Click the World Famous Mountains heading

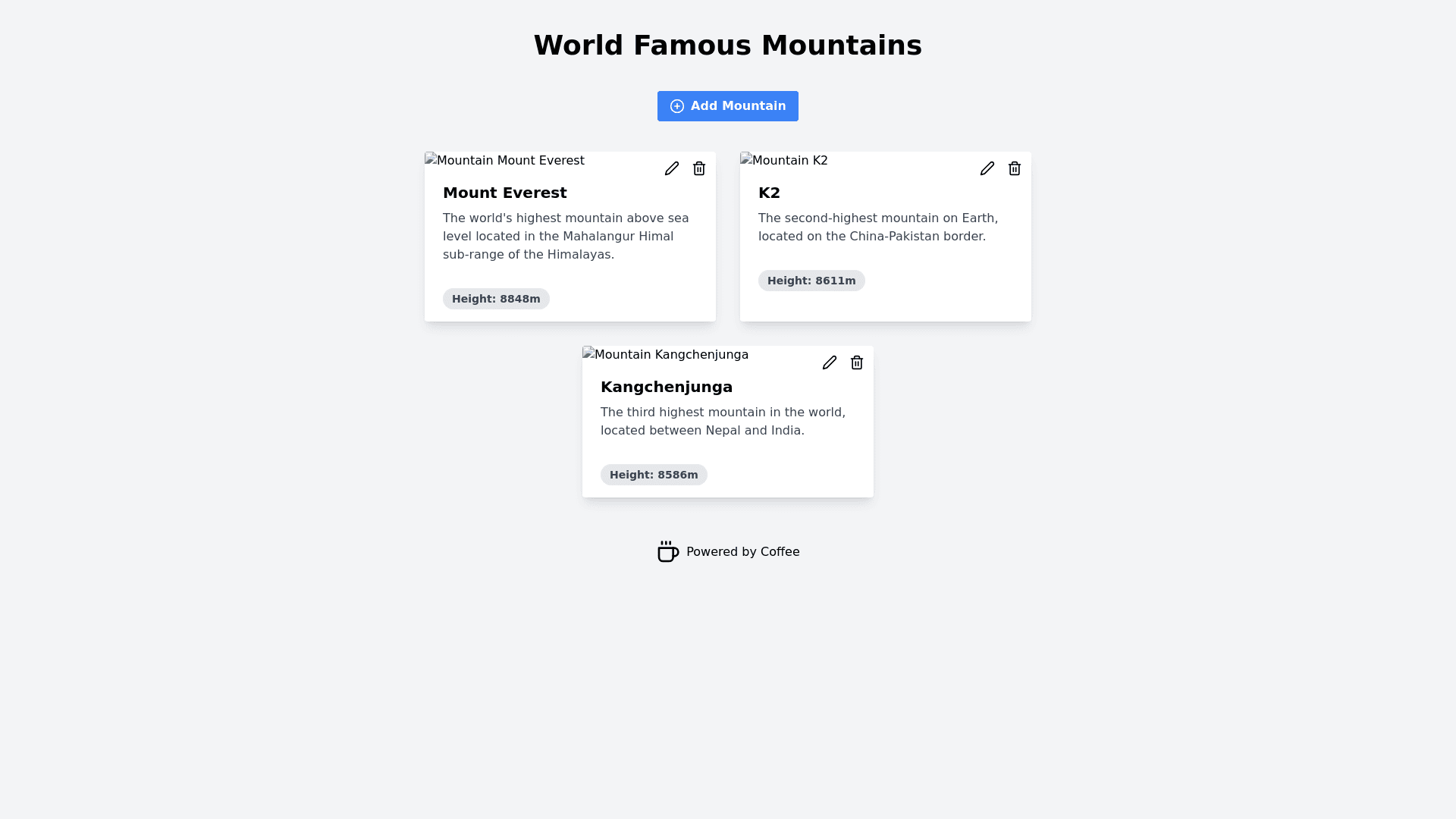pos(728,45)
